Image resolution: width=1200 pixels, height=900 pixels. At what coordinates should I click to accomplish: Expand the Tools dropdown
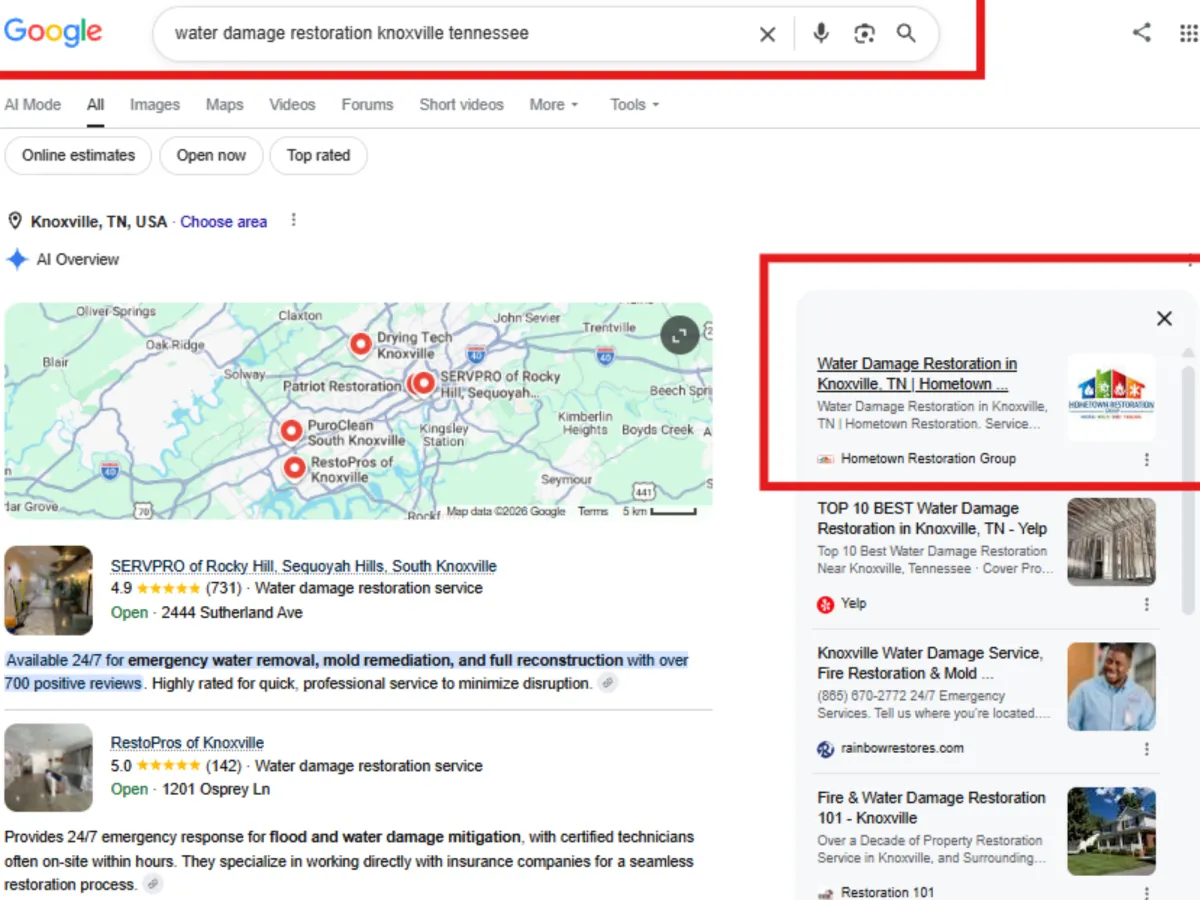click(635, 104)
